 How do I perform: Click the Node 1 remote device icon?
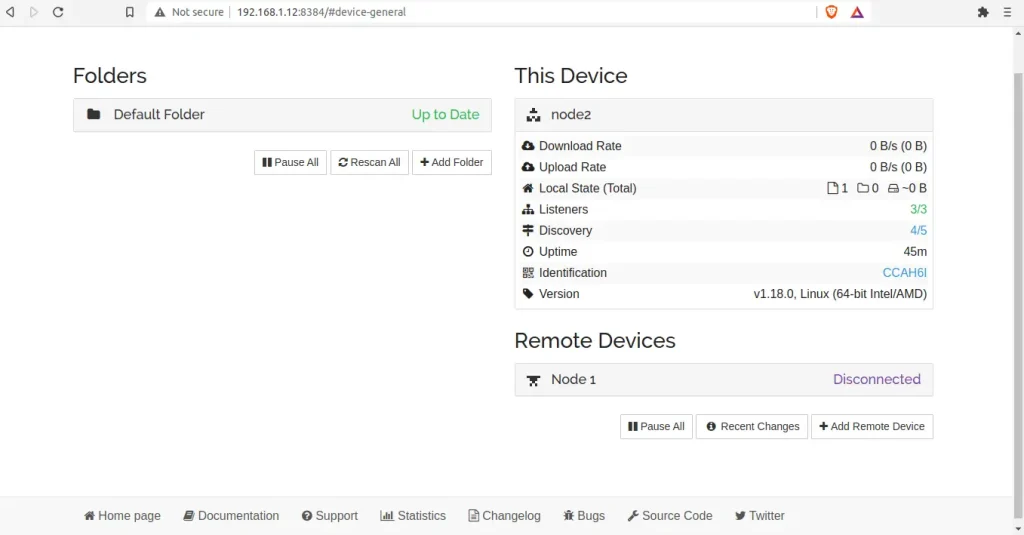(x=534, y=380)
